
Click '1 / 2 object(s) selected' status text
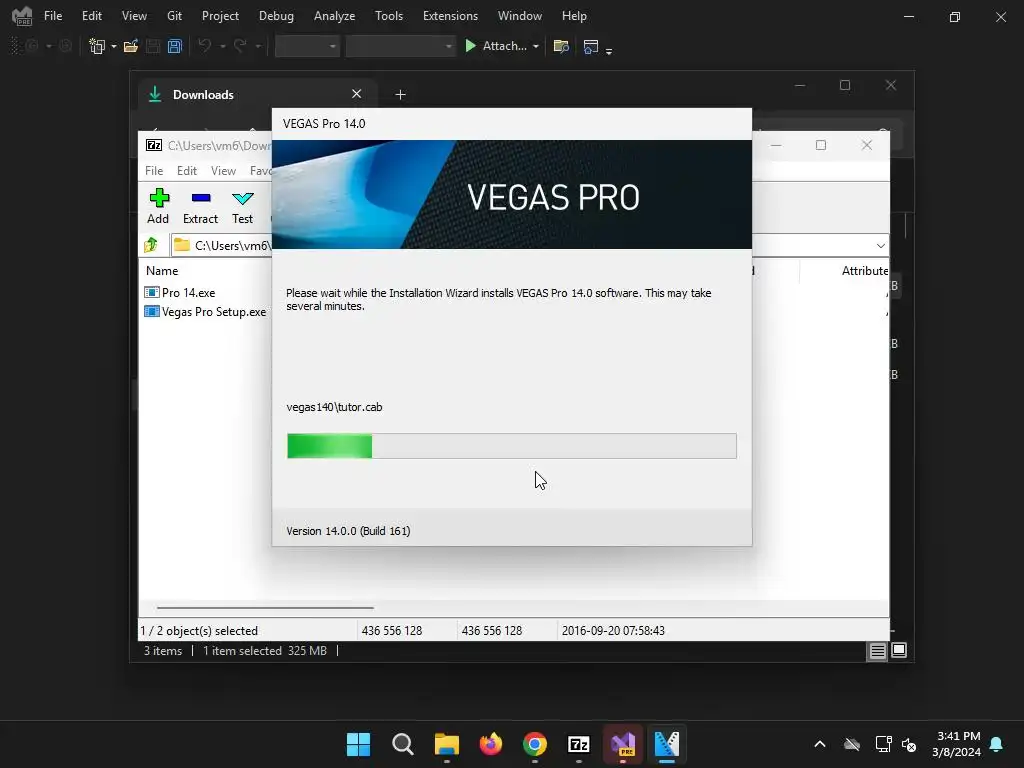pos(199,631)
